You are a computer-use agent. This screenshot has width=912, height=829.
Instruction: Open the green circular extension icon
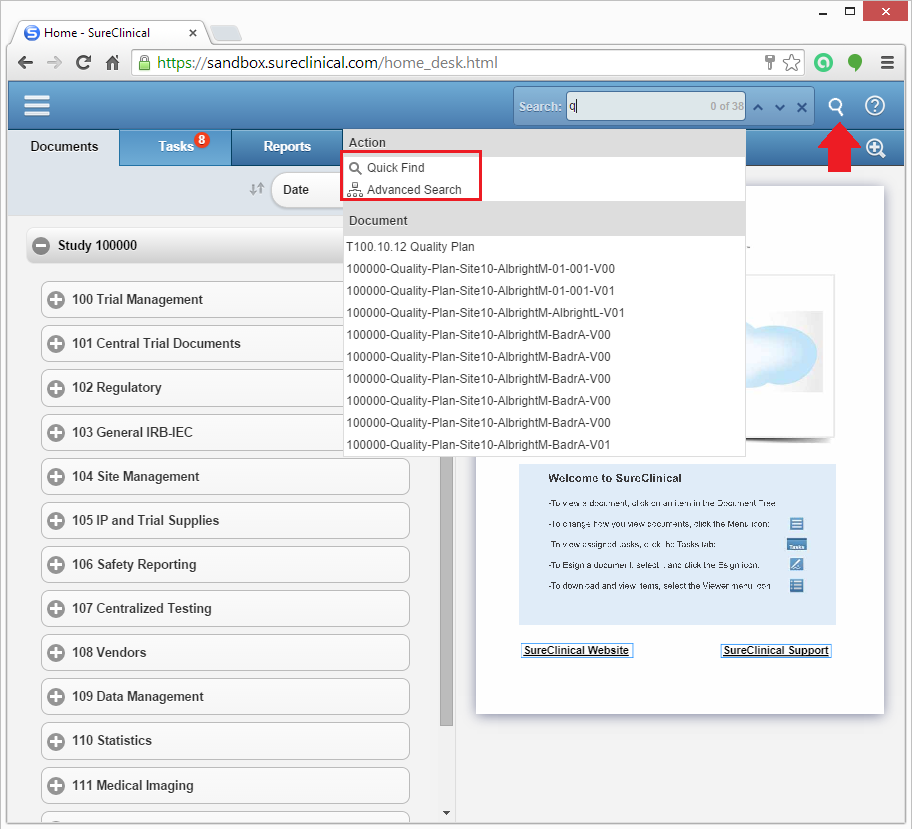[x=823, y=63]
